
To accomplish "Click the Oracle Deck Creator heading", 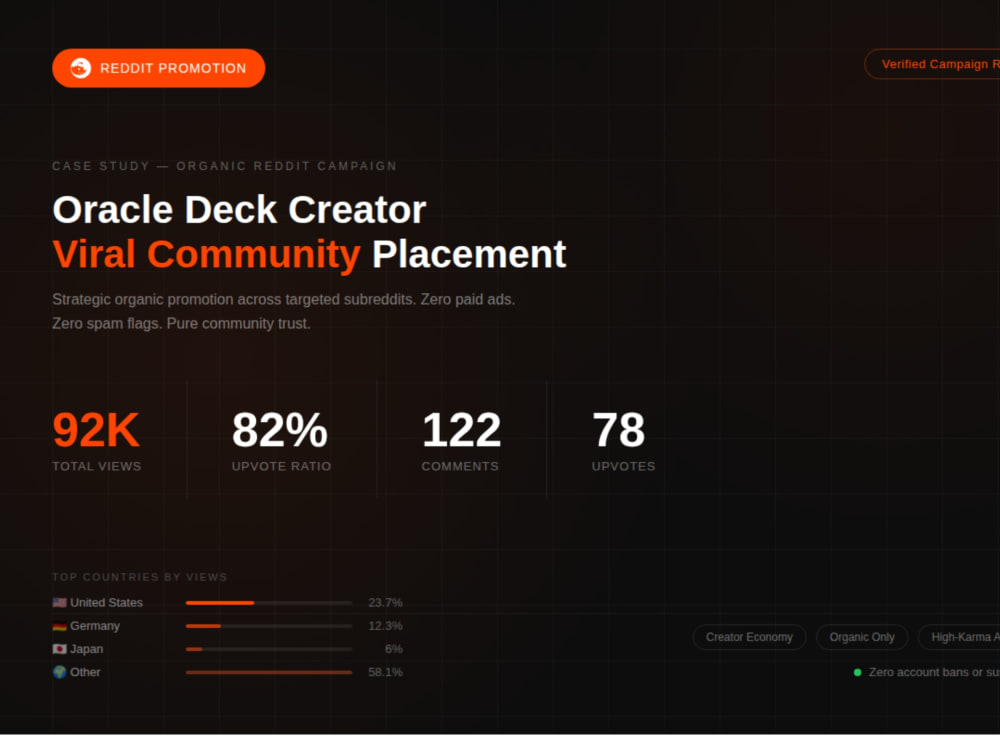I will (x=239, y=209).
